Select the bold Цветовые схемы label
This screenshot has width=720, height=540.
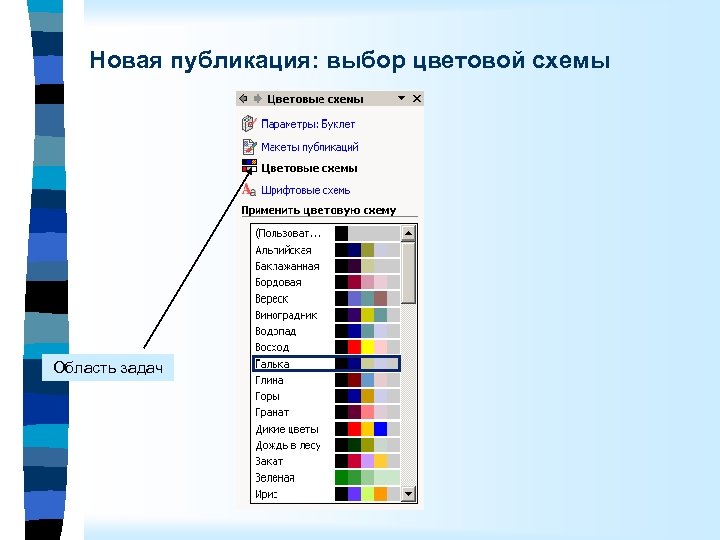point(309,168)
